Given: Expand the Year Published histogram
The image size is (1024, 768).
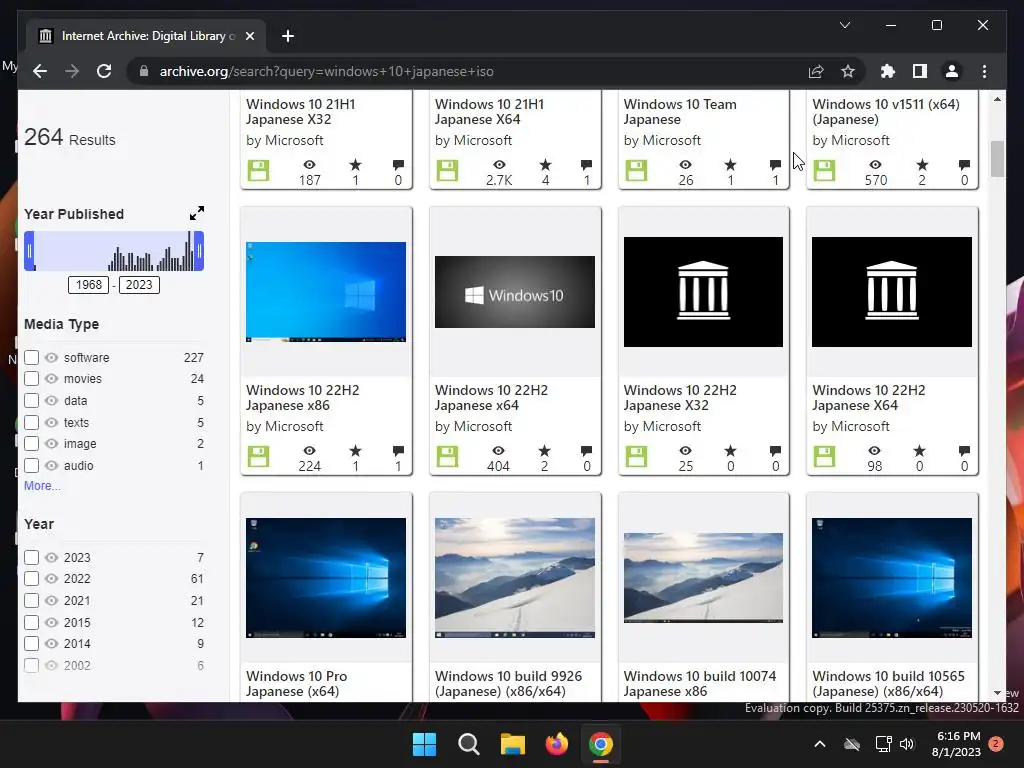Looking at the screenshot, I should pyautogui.click(x=197, y=213).
